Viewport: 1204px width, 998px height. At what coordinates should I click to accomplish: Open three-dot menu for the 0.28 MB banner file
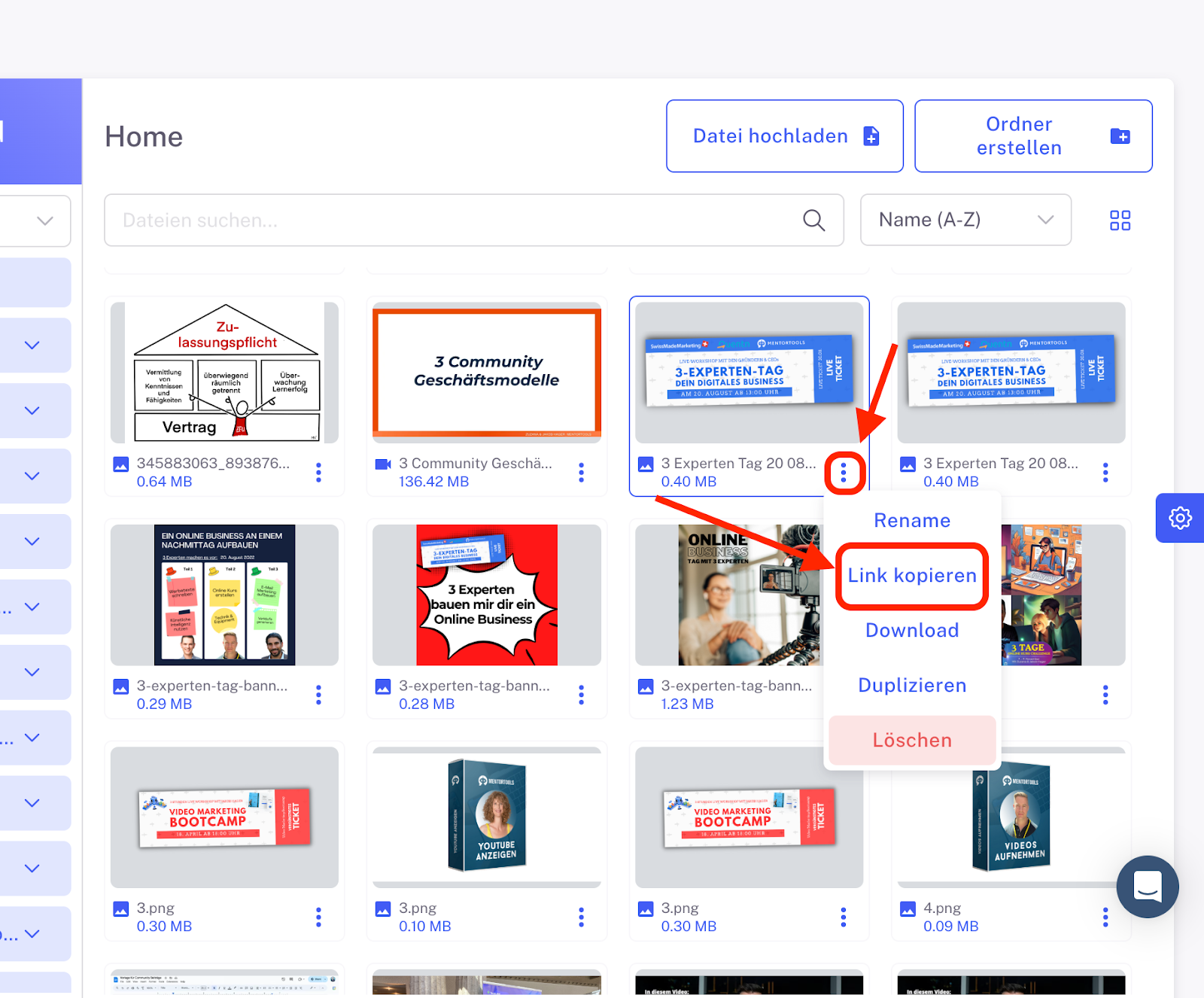(x=581, y=695)
